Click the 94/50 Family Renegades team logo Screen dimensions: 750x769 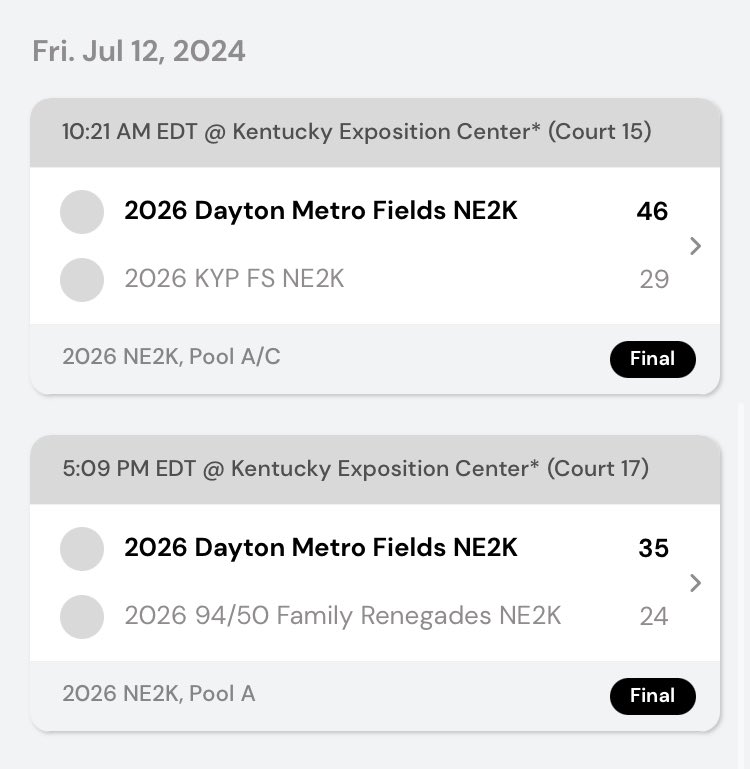coord(82,616)
